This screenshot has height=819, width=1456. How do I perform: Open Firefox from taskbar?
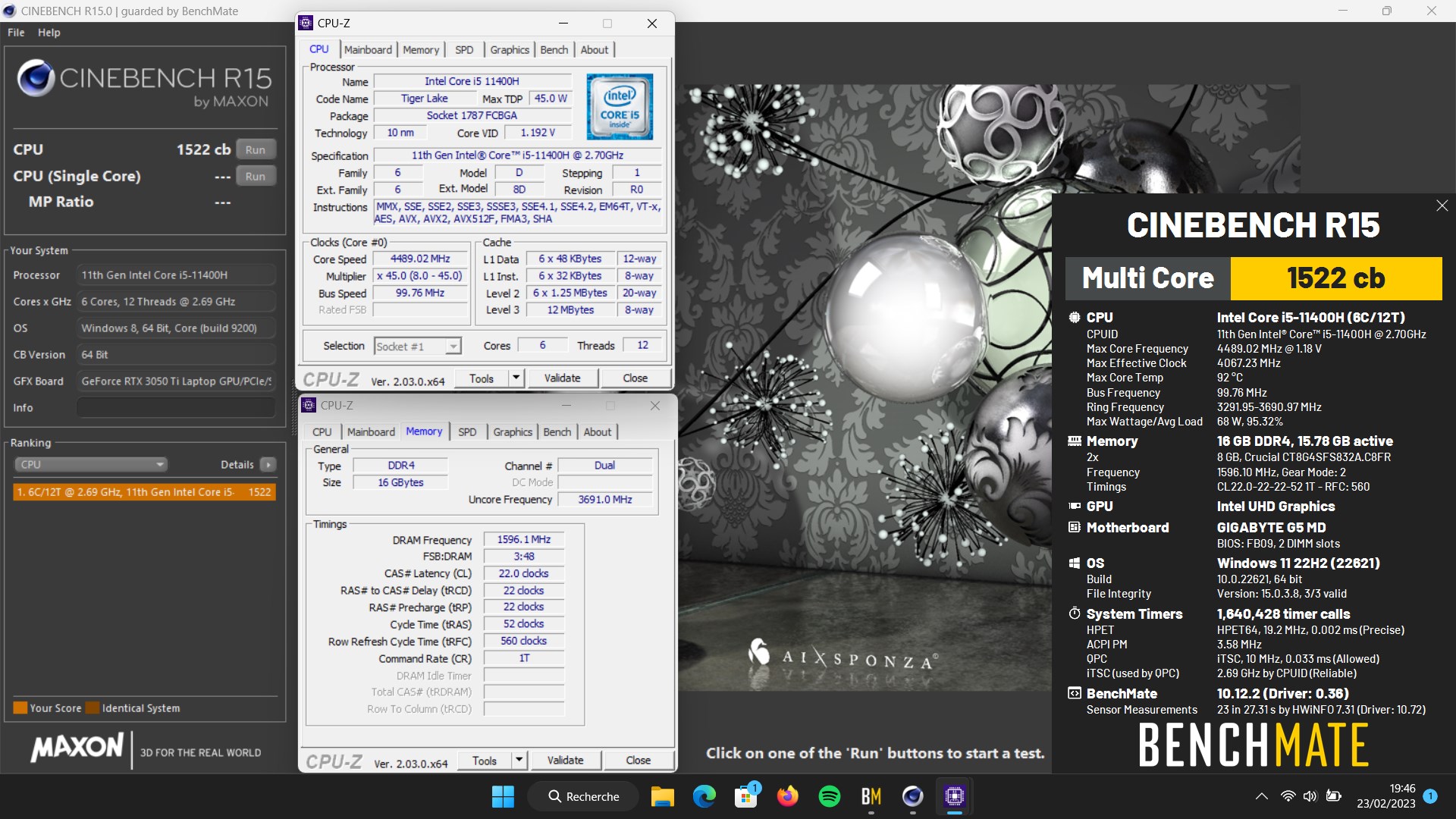[787, 796]
